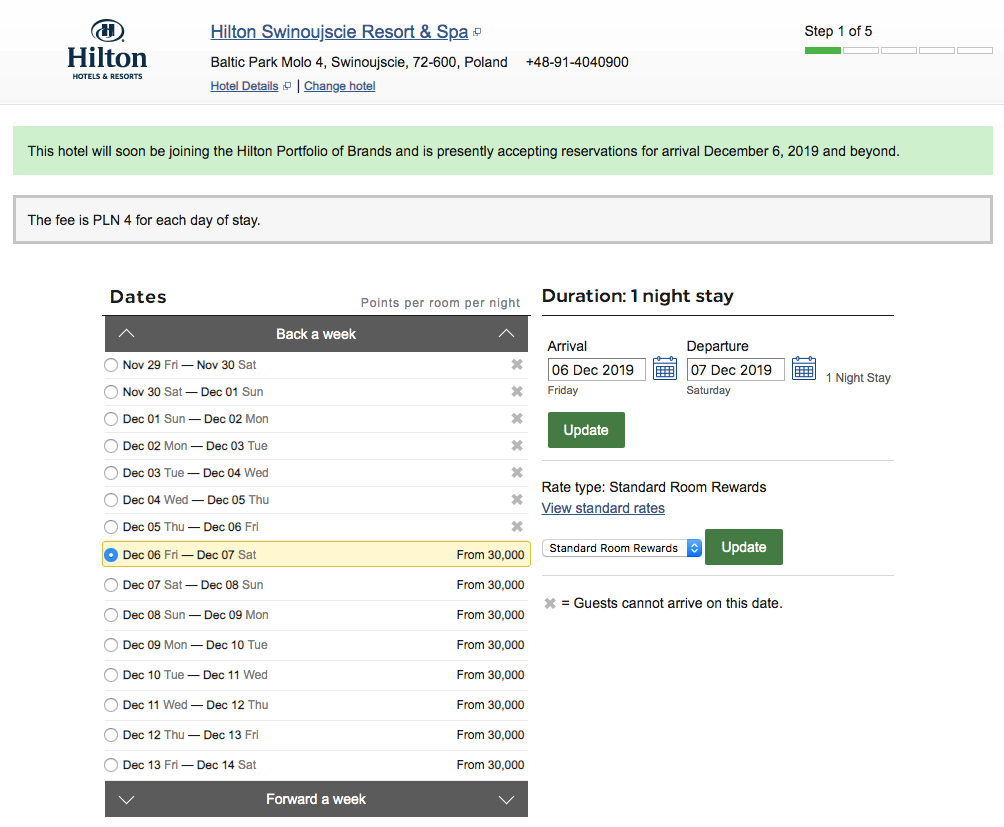Click From 30,000 price for Dec 13 row
This screenshot has width=1004, height=827.
(x=490, y=765)
